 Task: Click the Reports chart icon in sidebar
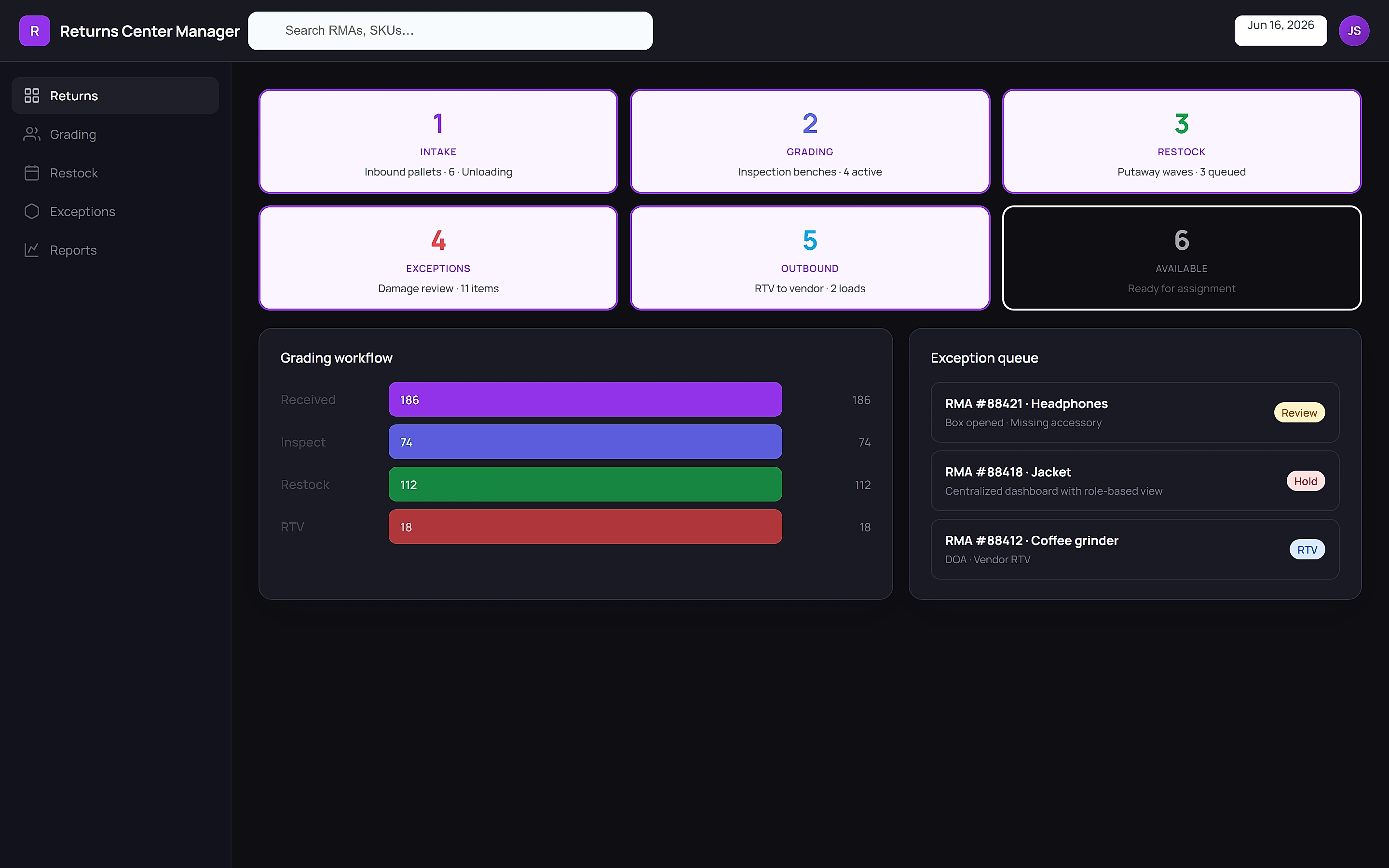pos(31,250)
